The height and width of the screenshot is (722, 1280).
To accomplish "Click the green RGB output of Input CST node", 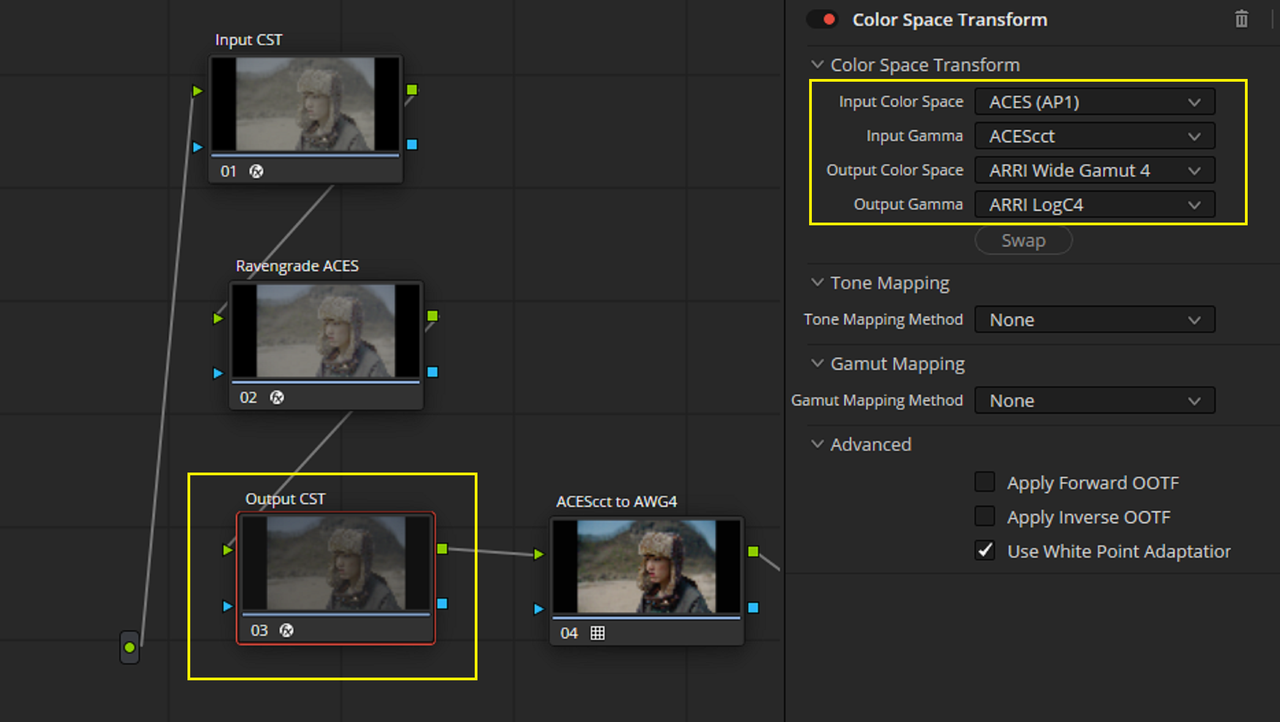I will tap(412, 90).
